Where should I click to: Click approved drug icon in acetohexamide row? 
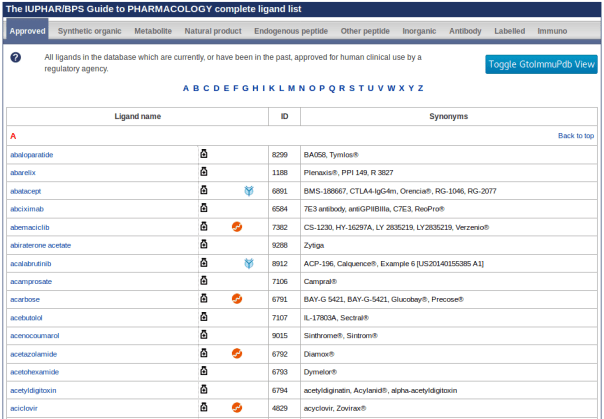[x=204, y=370]
